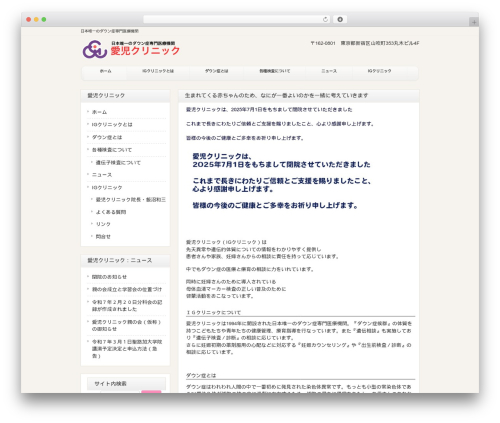500x423 pixels.
Task: Open 親の会成立と学習会の位置づけ news item
Action: coord(127,289)
